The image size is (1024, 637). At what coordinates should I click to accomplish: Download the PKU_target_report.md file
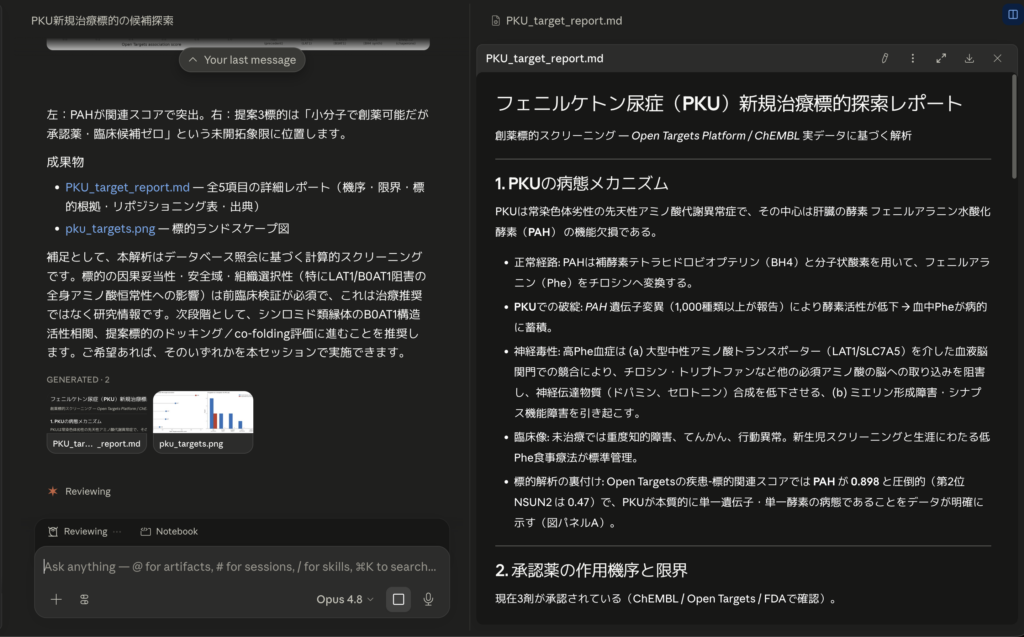tap(969, 58)
